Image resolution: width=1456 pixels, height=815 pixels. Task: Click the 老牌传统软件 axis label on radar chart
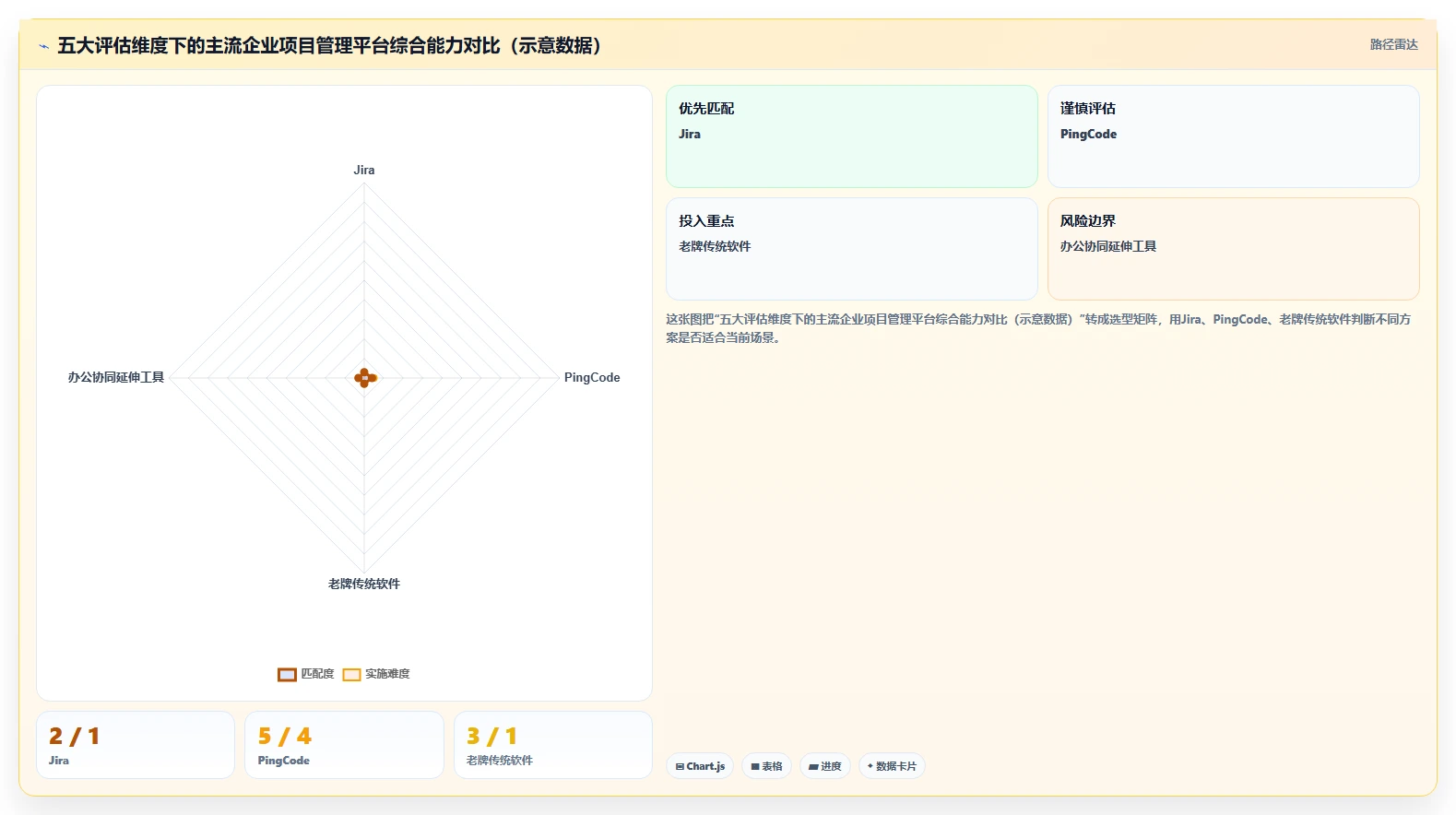[x=364, y=584]
